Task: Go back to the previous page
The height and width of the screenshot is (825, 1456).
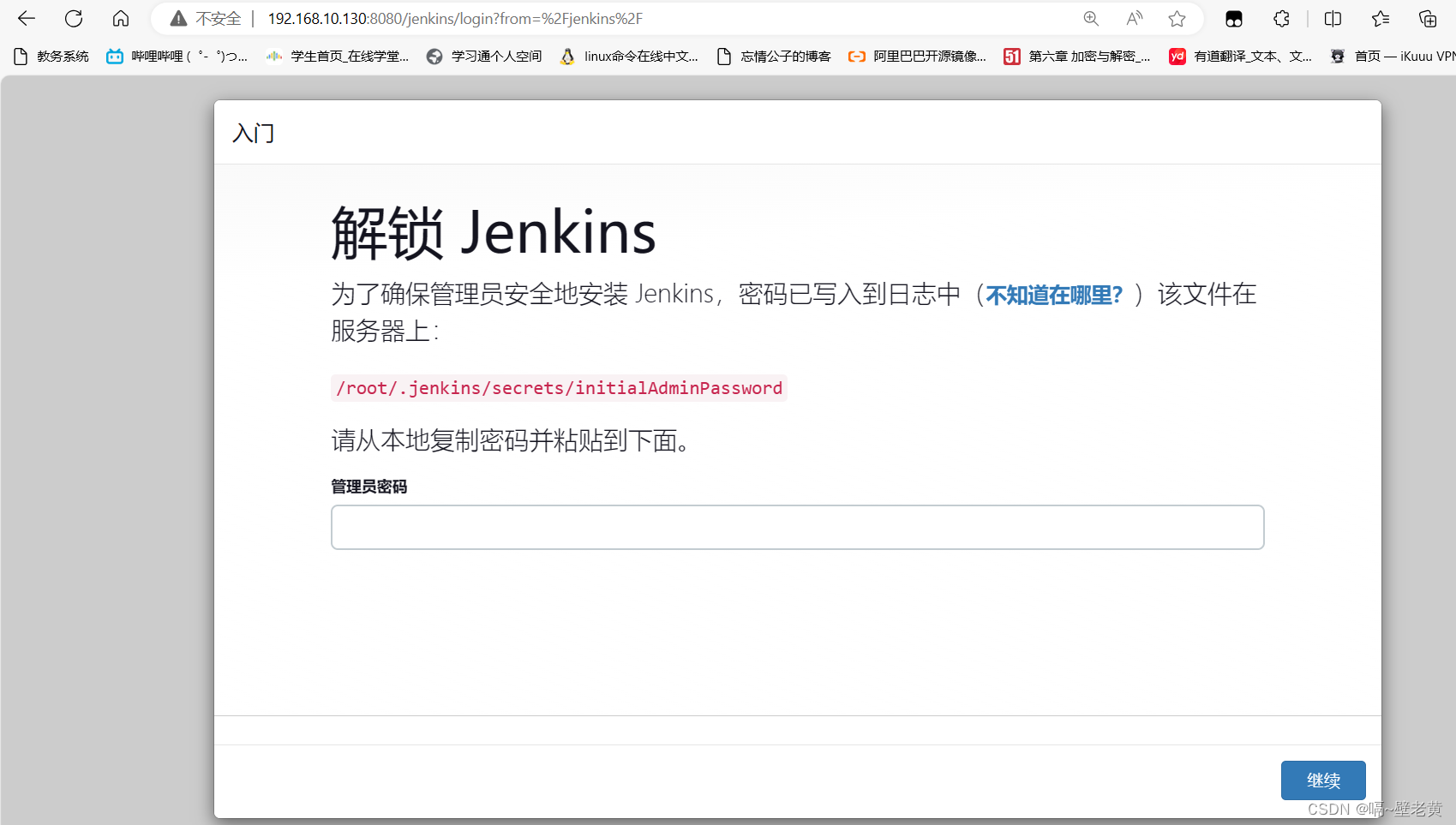Action: [x=27, y=18]
